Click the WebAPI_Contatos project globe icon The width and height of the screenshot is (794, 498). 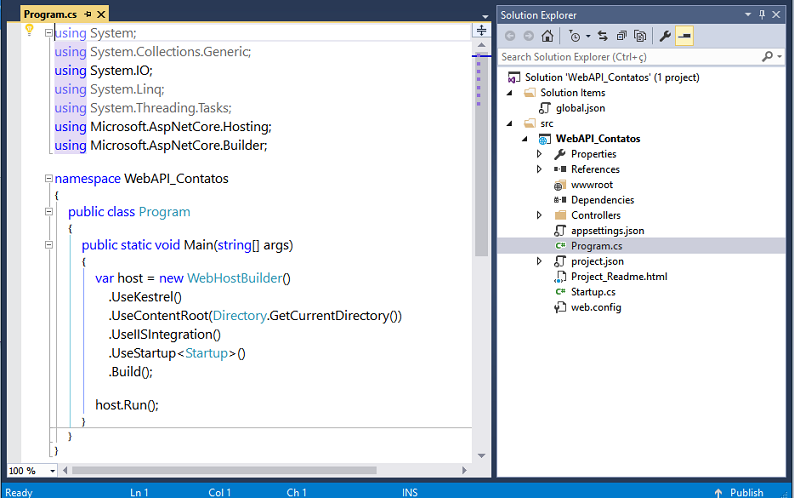(x=545, y=139)
